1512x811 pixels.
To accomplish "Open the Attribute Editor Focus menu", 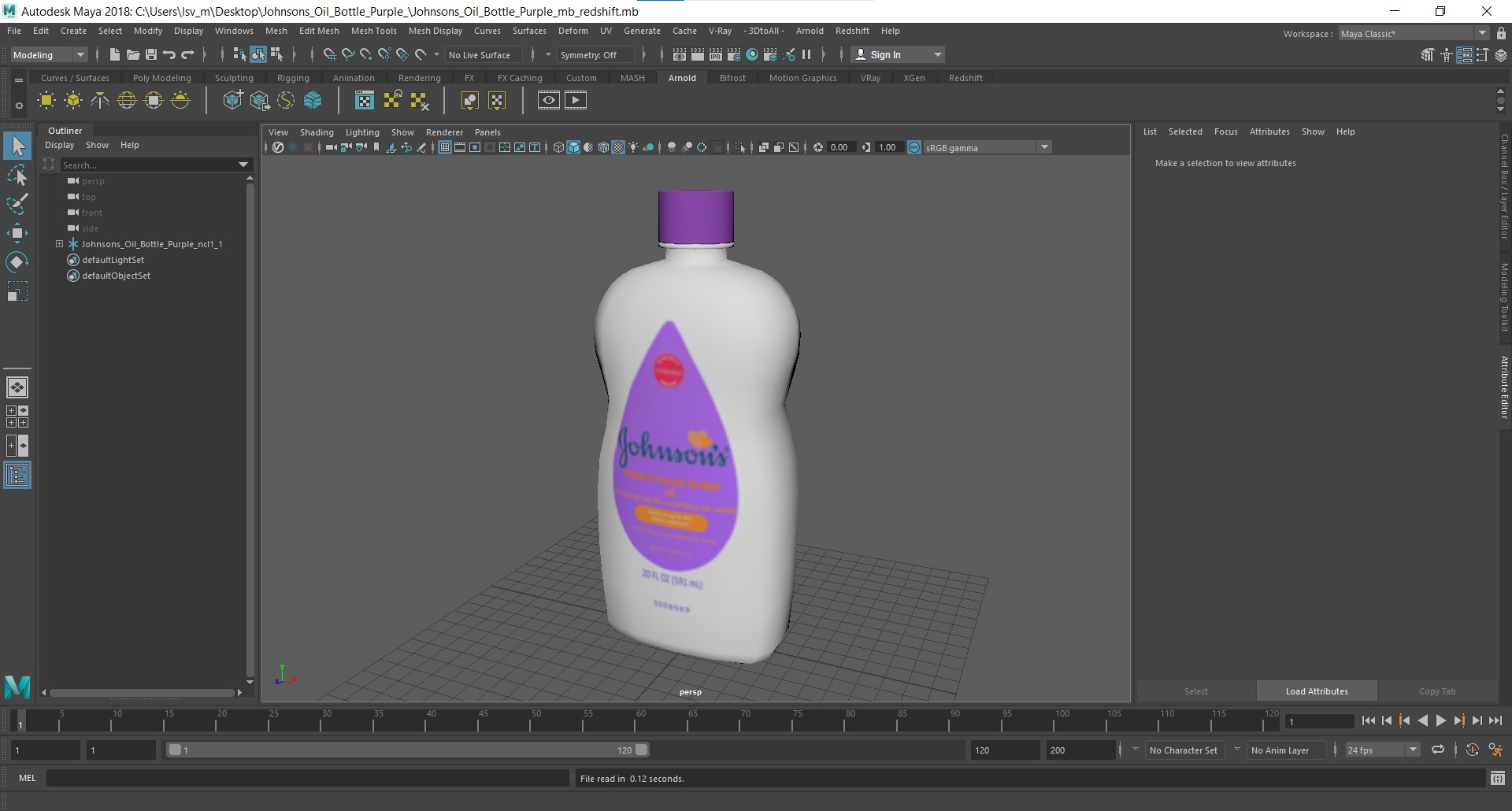I will (1225, 131).
